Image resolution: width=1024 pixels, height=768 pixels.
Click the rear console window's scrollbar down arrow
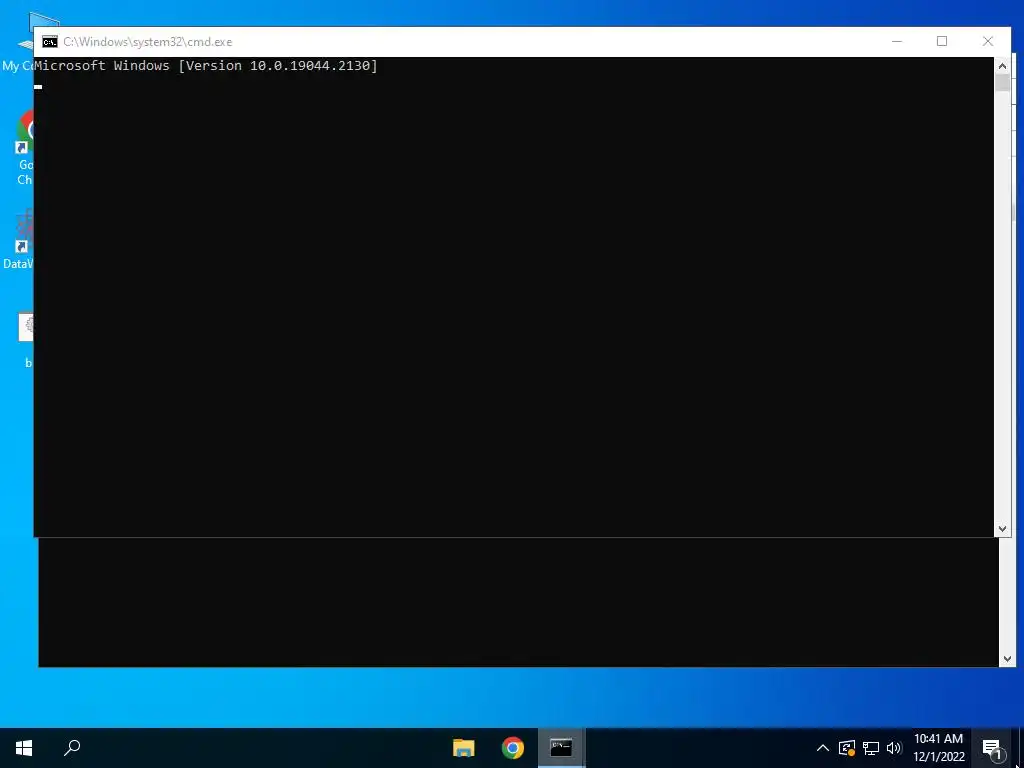point(1006,659)
